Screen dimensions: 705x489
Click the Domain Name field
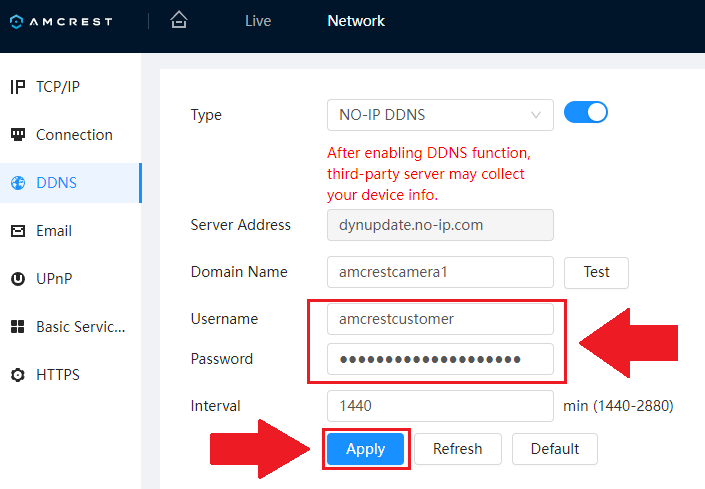(x=440, y=272)
